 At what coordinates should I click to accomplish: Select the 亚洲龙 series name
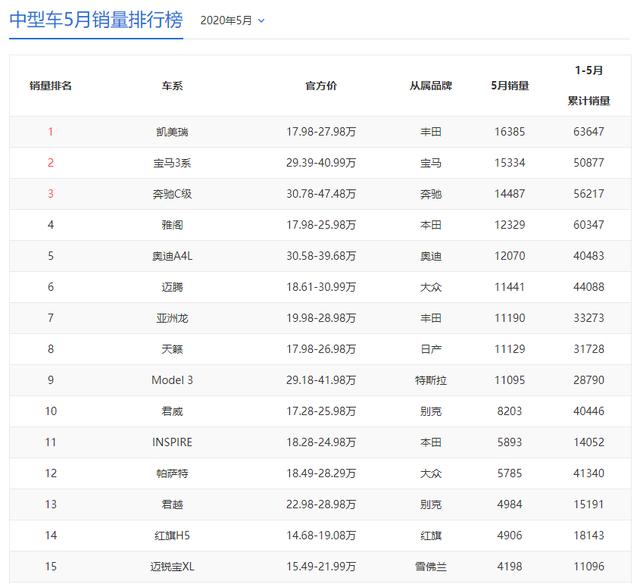point(172,318)
